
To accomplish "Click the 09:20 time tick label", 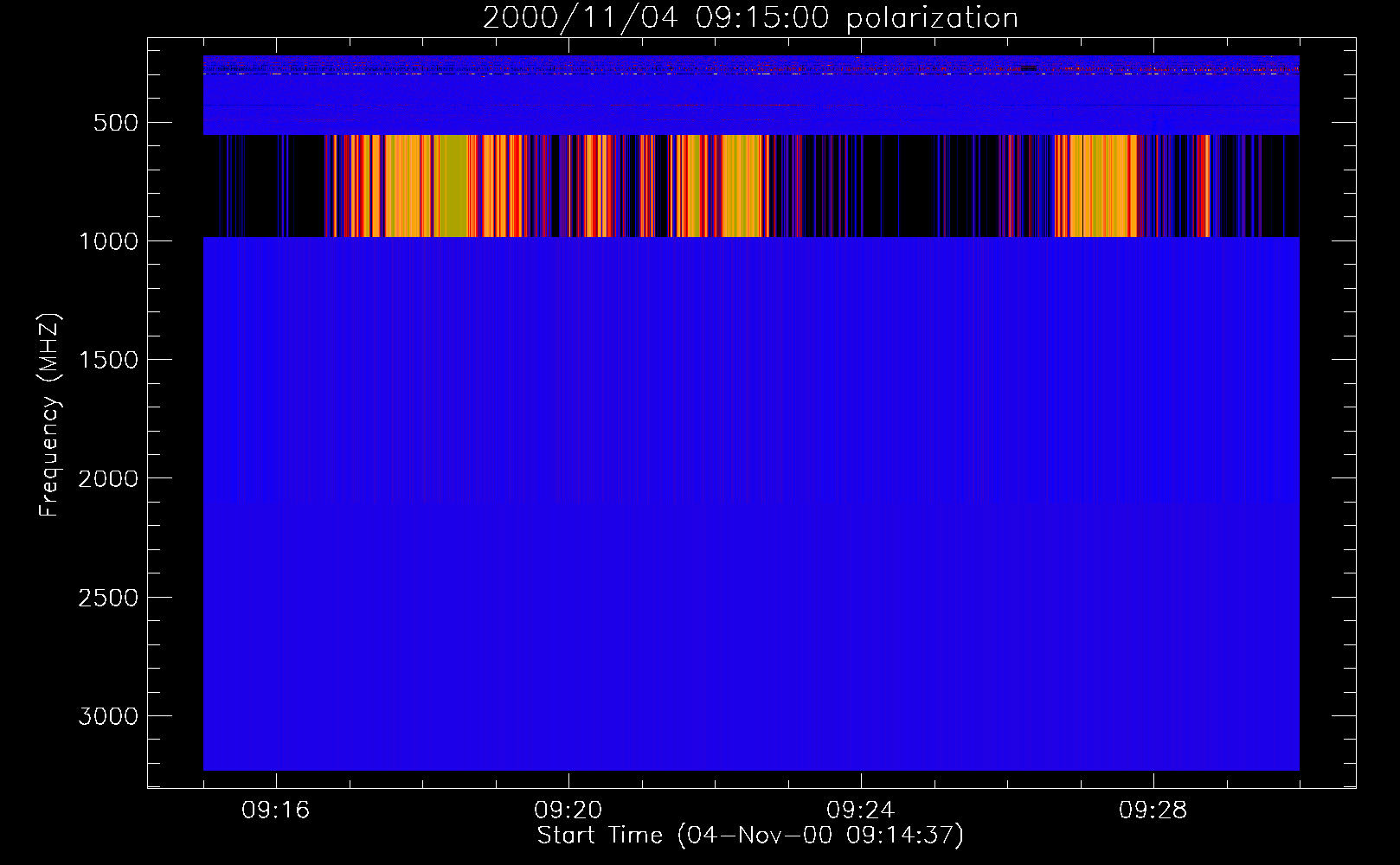I will tap(568, 811).
